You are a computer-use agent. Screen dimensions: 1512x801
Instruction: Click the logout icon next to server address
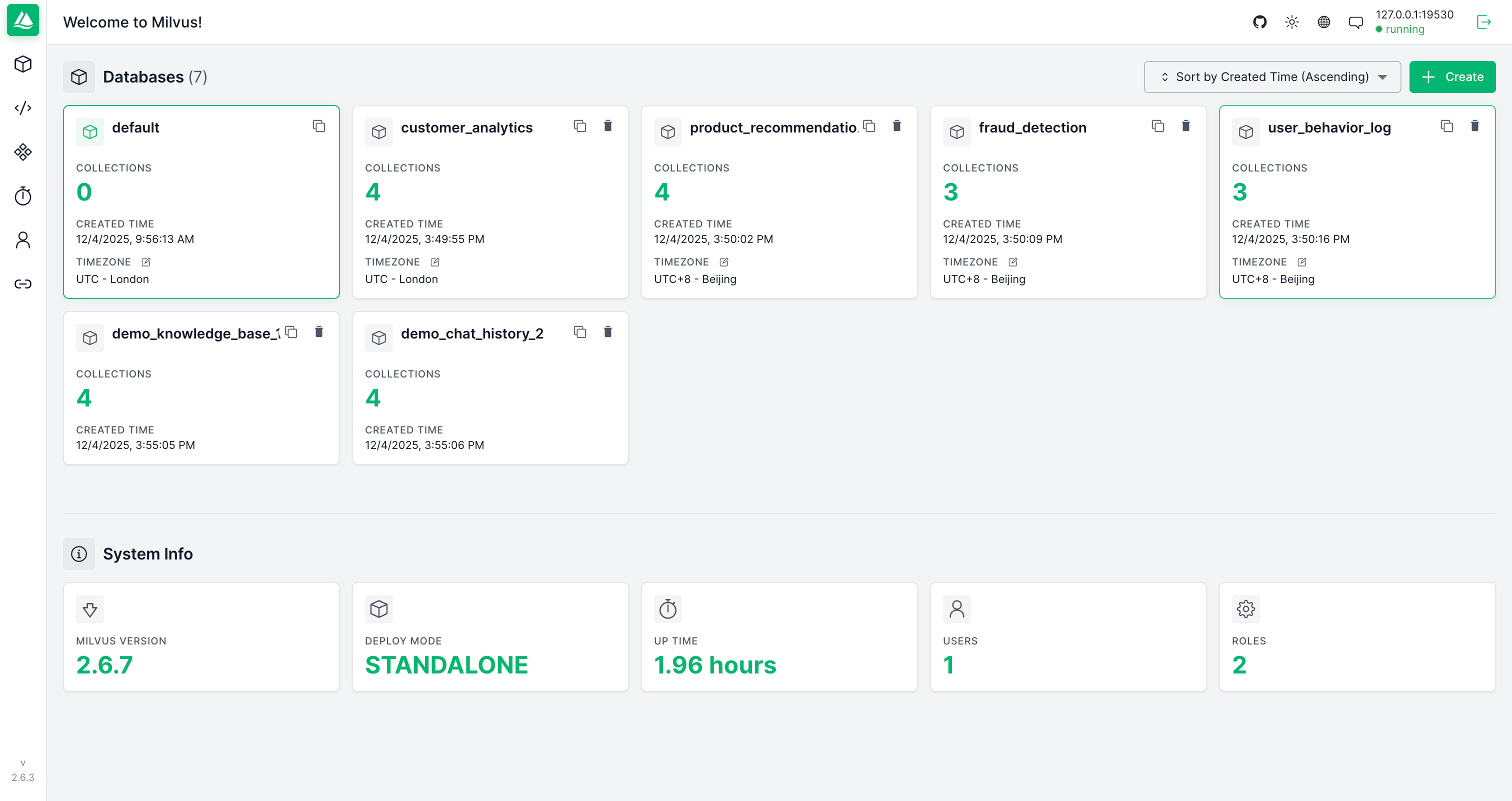pos(1483,22)
